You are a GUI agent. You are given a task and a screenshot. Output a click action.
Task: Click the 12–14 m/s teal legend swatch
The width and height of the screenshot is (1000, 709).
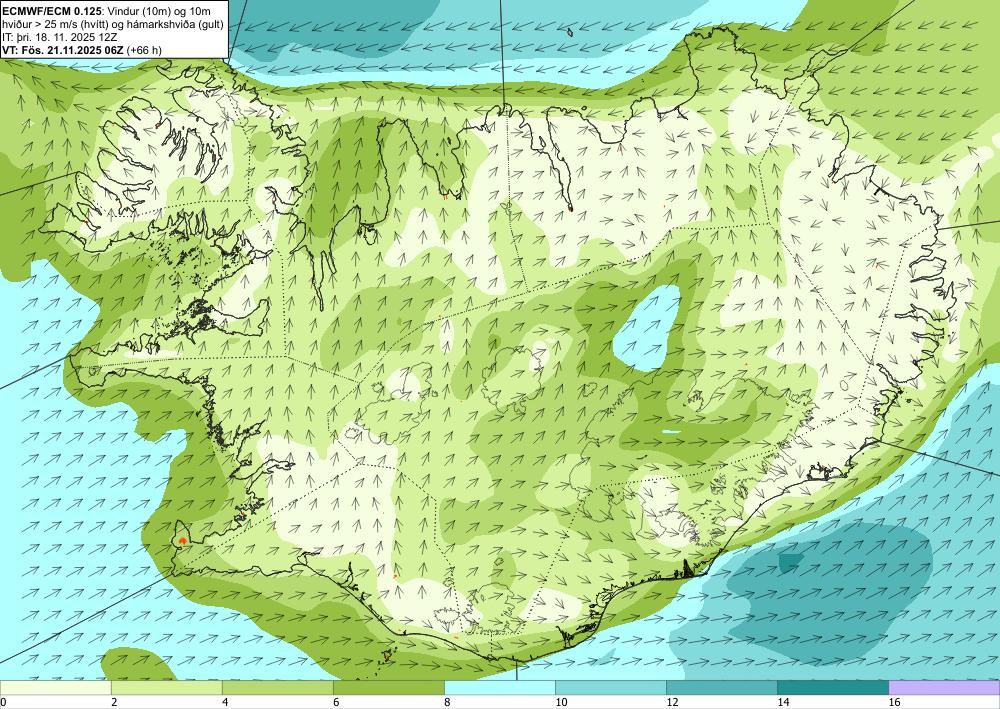tap(721, 687)
